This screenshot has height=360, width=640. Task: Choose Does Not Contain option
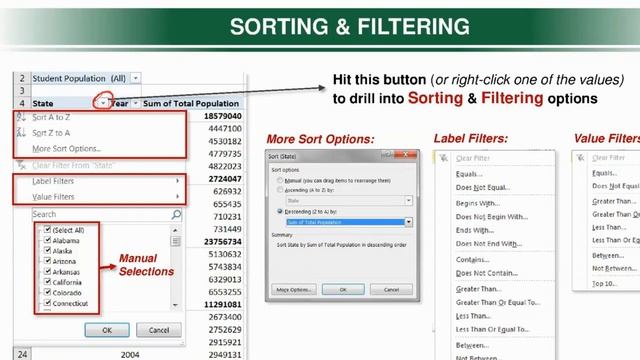coord(487,273)
